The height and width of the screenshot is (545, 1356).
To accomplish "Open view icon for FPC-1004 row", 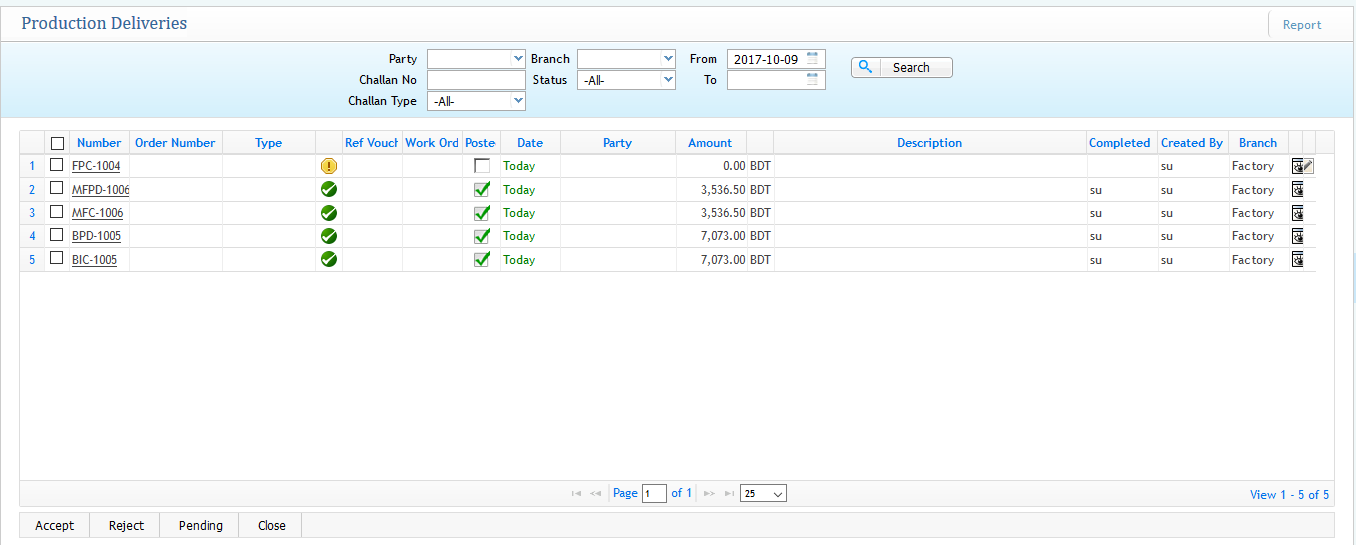I will point(1297,166).
